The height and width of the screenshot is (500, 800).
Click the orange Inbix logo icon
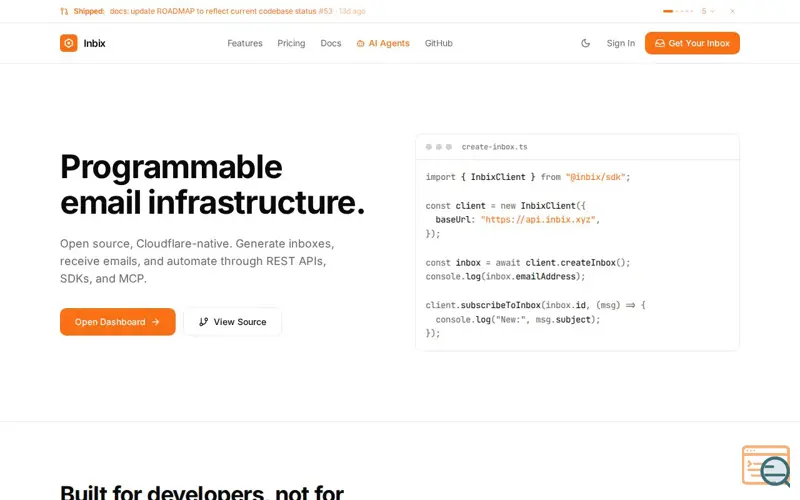(x=68, y=43)
